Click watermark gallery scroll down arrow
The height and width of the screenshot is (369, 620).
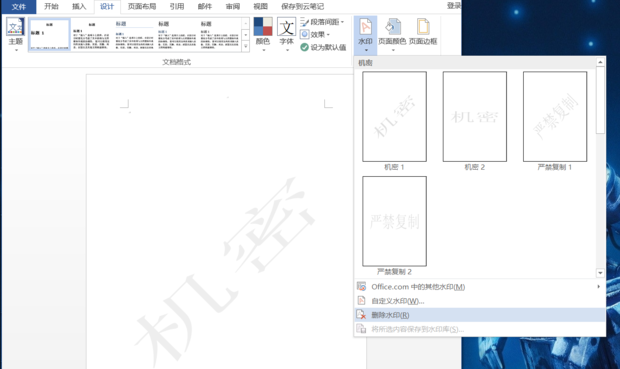click(x=600, y=273)
